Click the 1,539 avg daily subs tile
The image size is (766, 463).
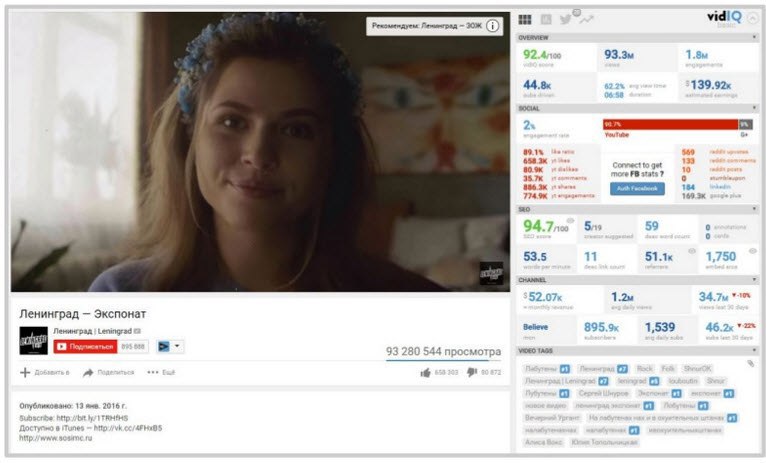pos(668,329)
